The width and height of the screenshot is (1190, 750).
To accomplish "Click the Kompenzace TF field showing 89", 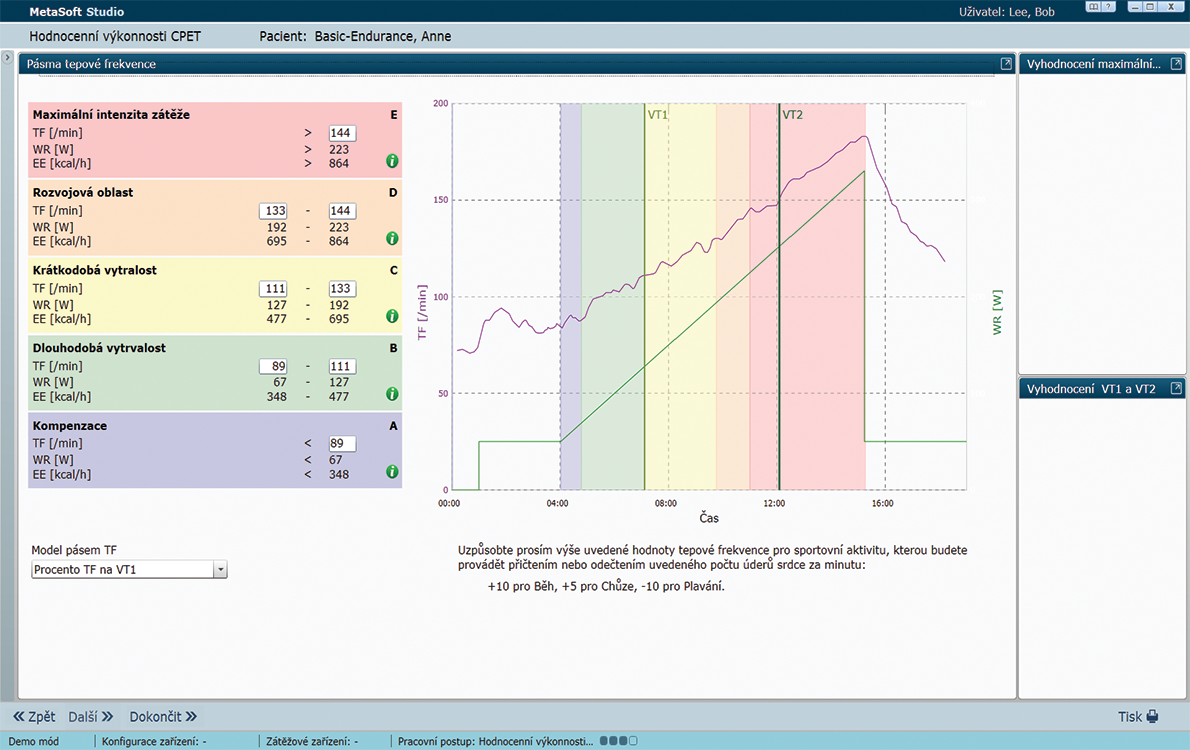I will [x=343, y=444].
